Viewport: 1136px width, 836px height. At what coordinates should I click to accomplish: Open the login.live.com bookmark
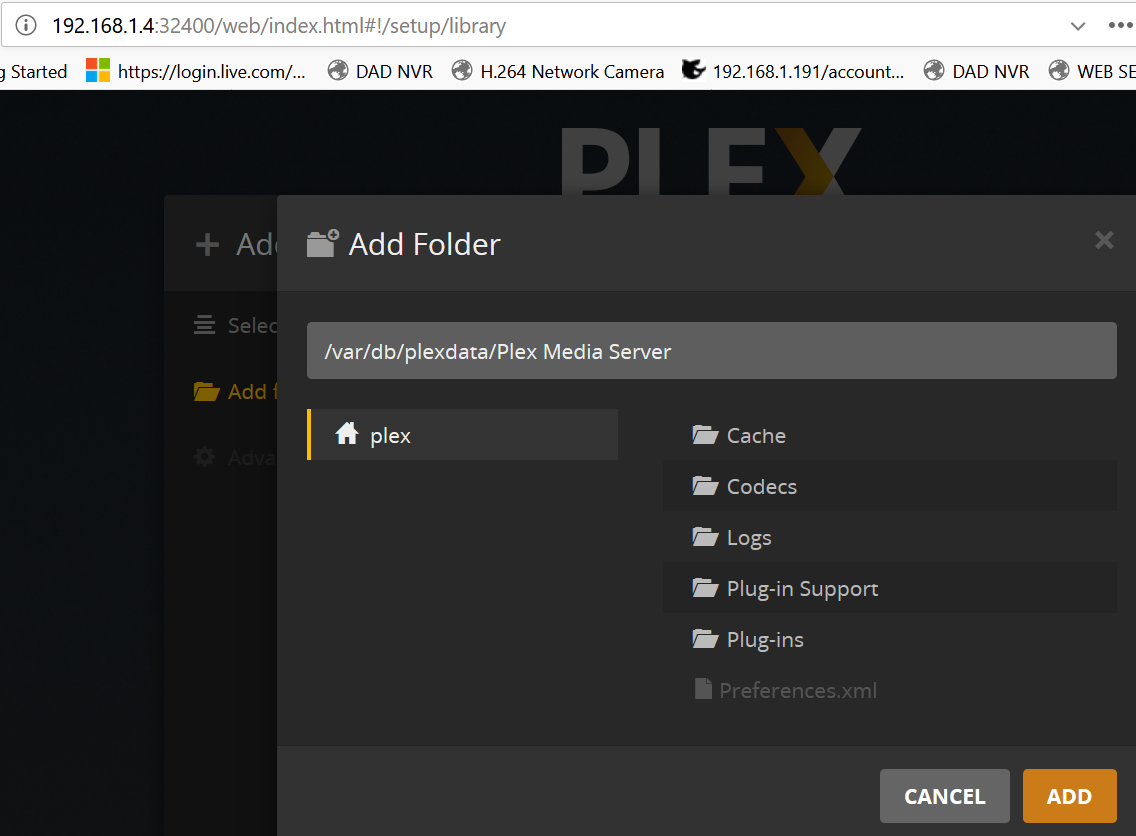click(x=196, y=71)
